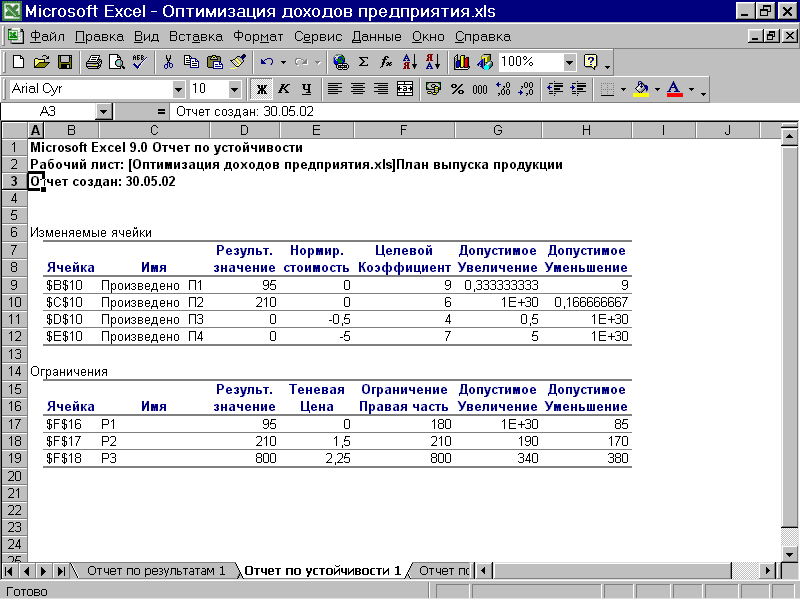Click the Select All corner button
Viewport: 800px width, 600px height.
[14, 131]
